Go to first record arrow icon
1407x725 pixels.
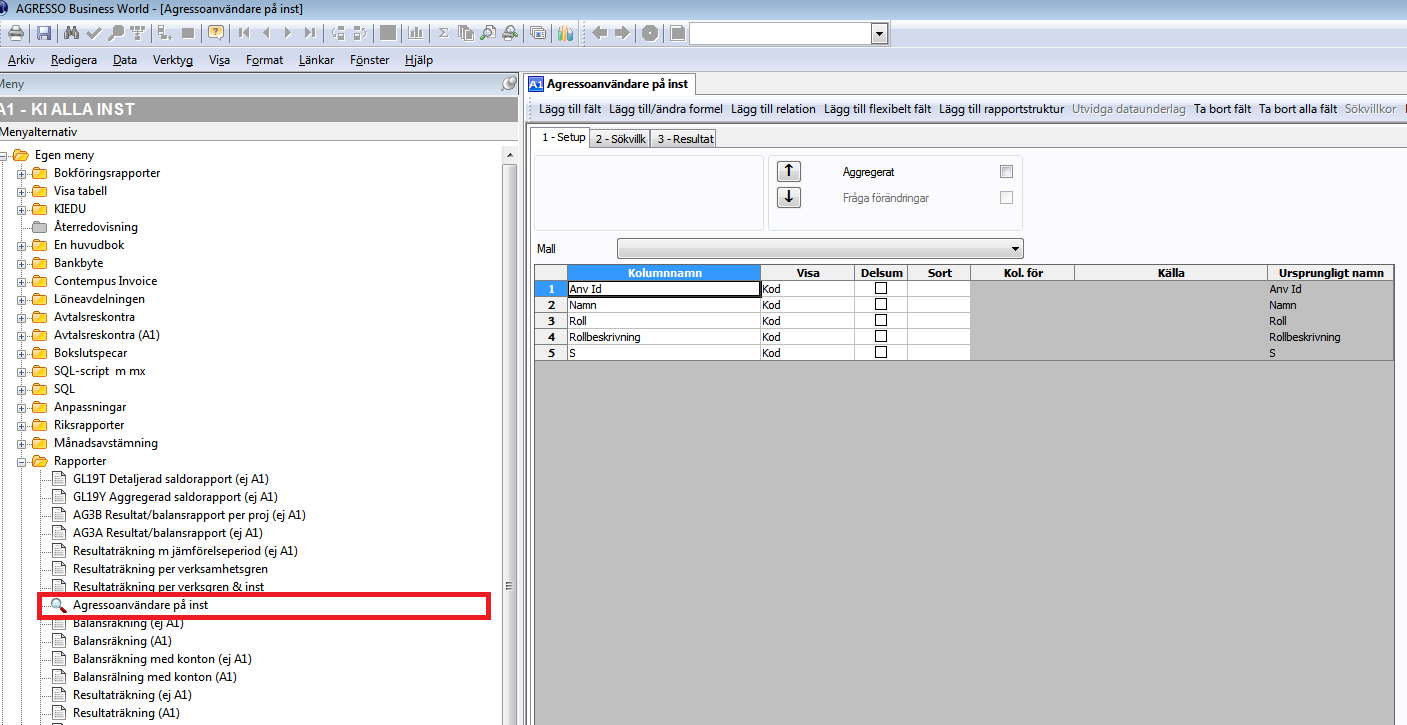[x=244, y=33]
